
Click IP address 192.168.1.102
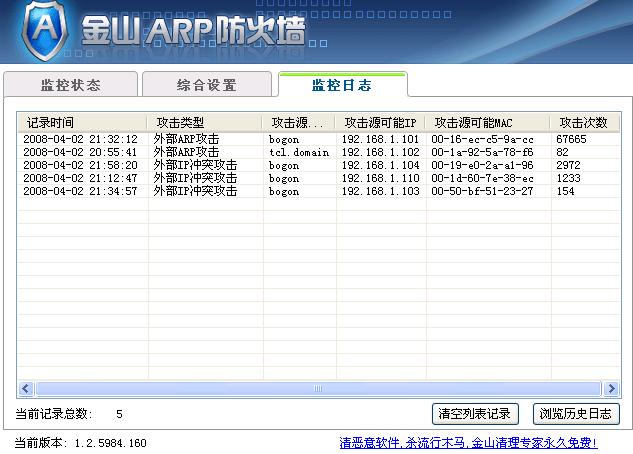[380, 152]
